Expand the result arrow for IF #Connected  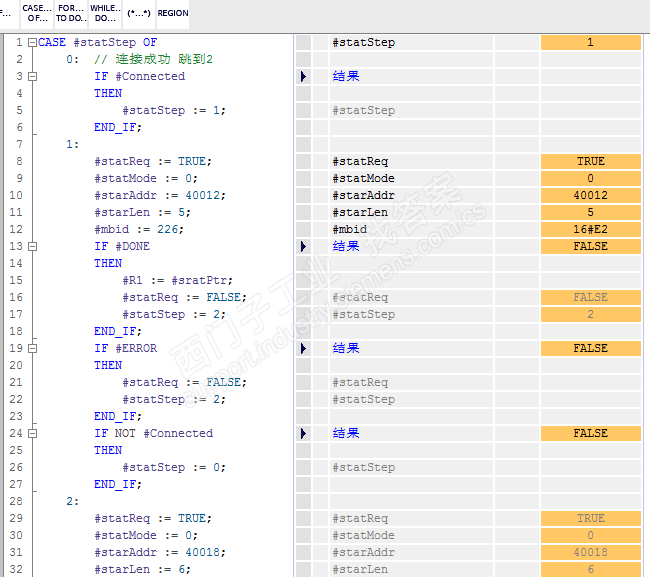303,76
